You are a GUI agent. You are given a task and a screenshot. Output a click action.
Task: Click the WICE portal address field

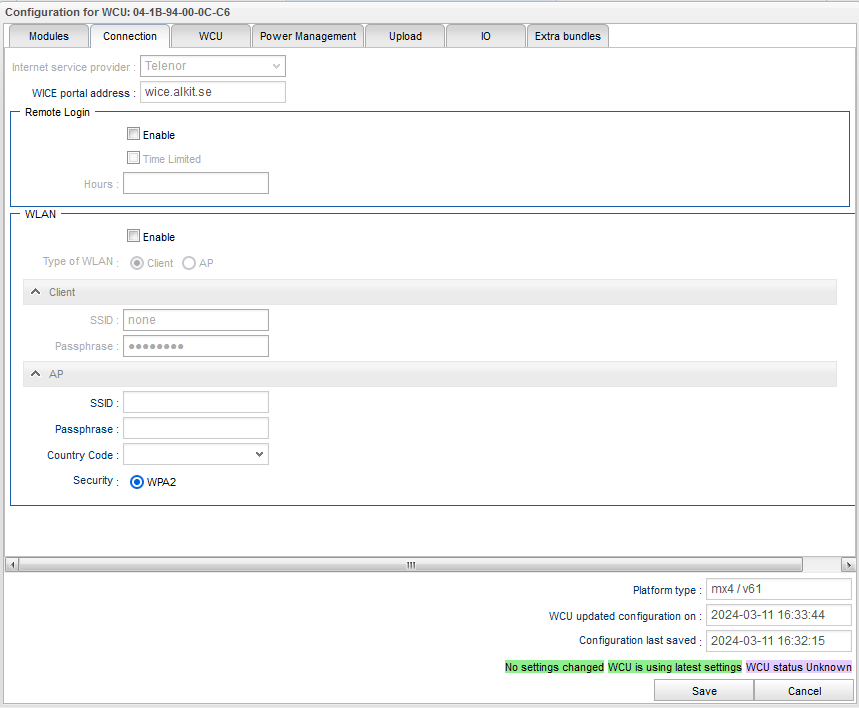(x=212, y=92)
